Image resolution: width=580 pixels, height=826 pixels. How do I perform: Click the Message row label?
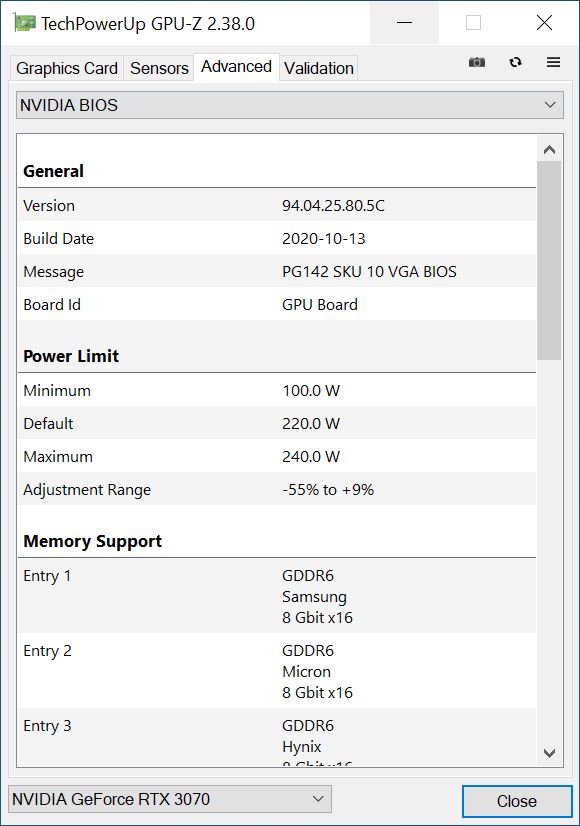53,272
